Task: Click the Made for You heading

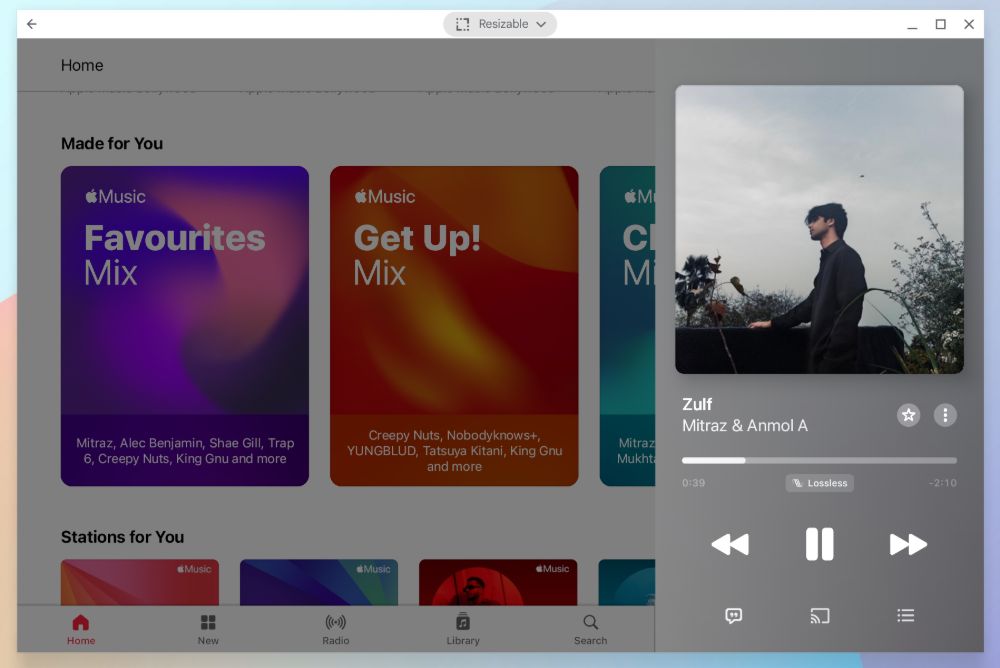Action: (112, 144)
